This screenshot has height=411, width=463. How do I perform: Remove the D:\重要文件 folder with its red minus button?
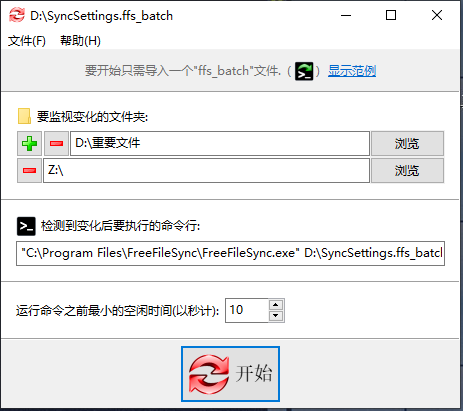[x=56, y=144]
